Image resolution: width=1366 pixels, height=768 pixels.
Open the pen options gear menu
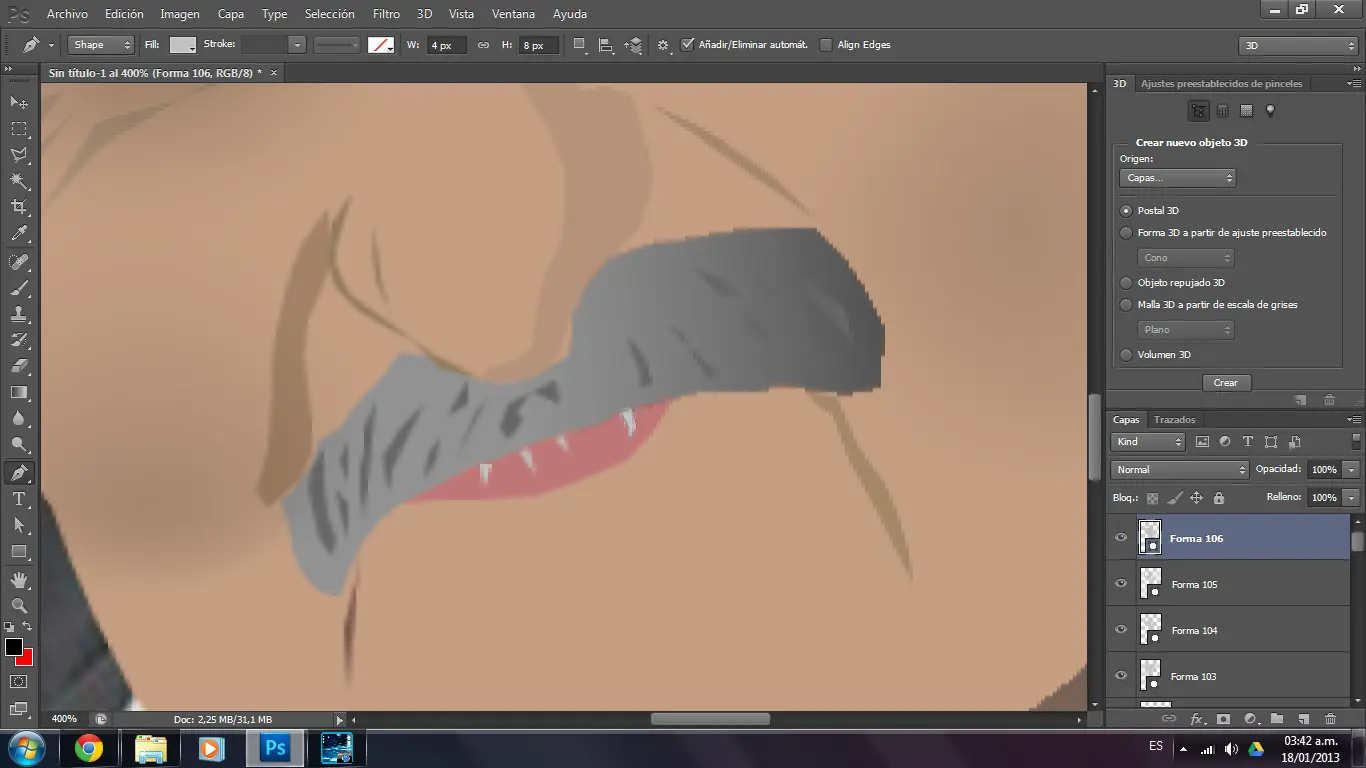tap(663, 45)
